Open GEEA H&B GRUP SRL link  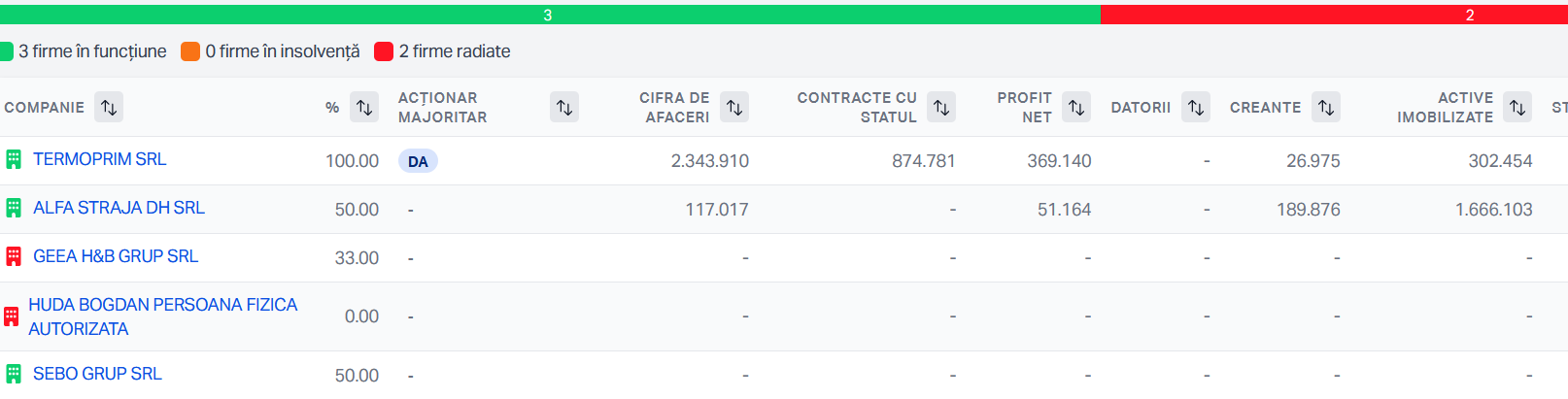tap(116, 256)
